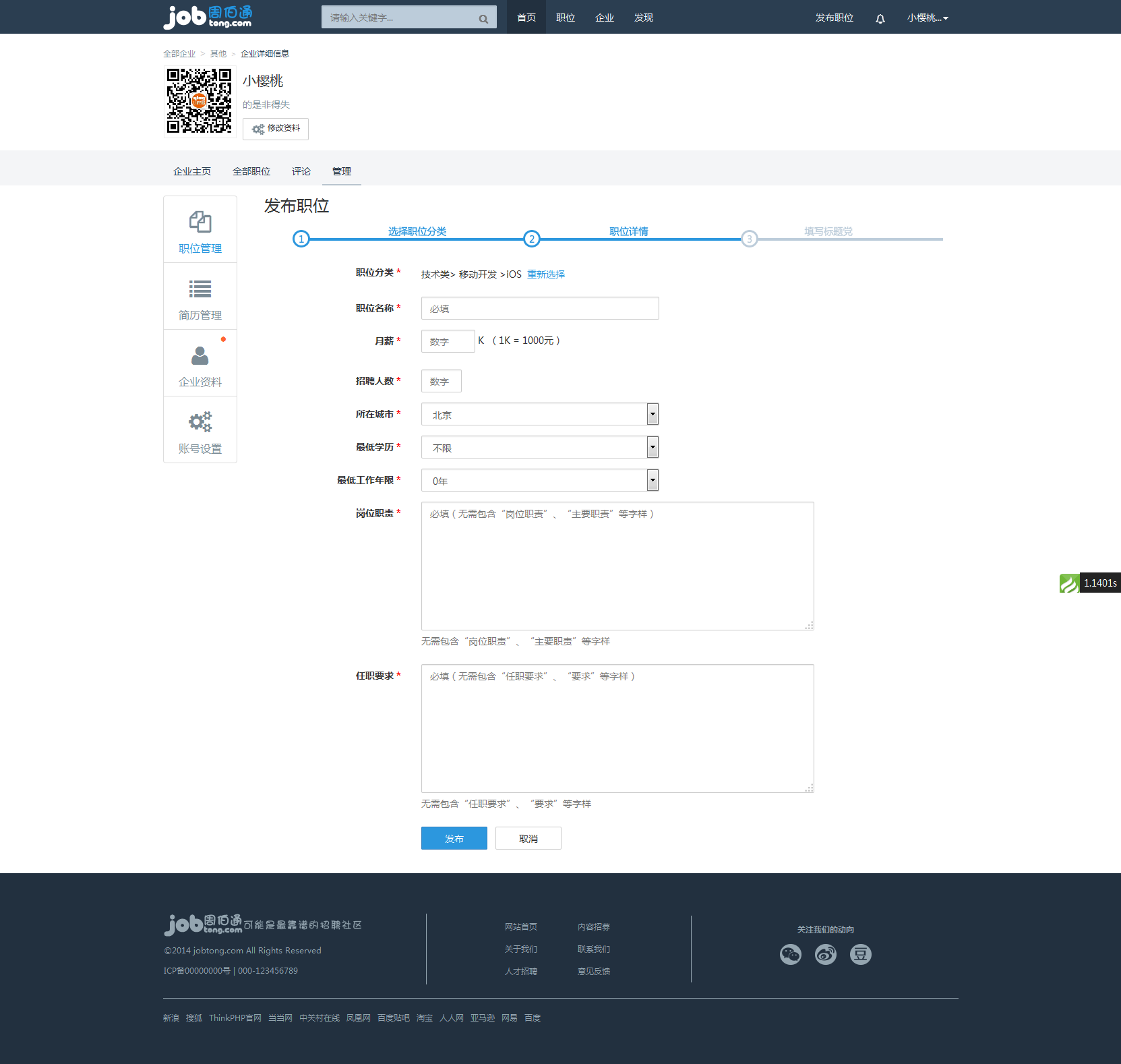Click 其他 breadcrumb link

tap(218, 53)
